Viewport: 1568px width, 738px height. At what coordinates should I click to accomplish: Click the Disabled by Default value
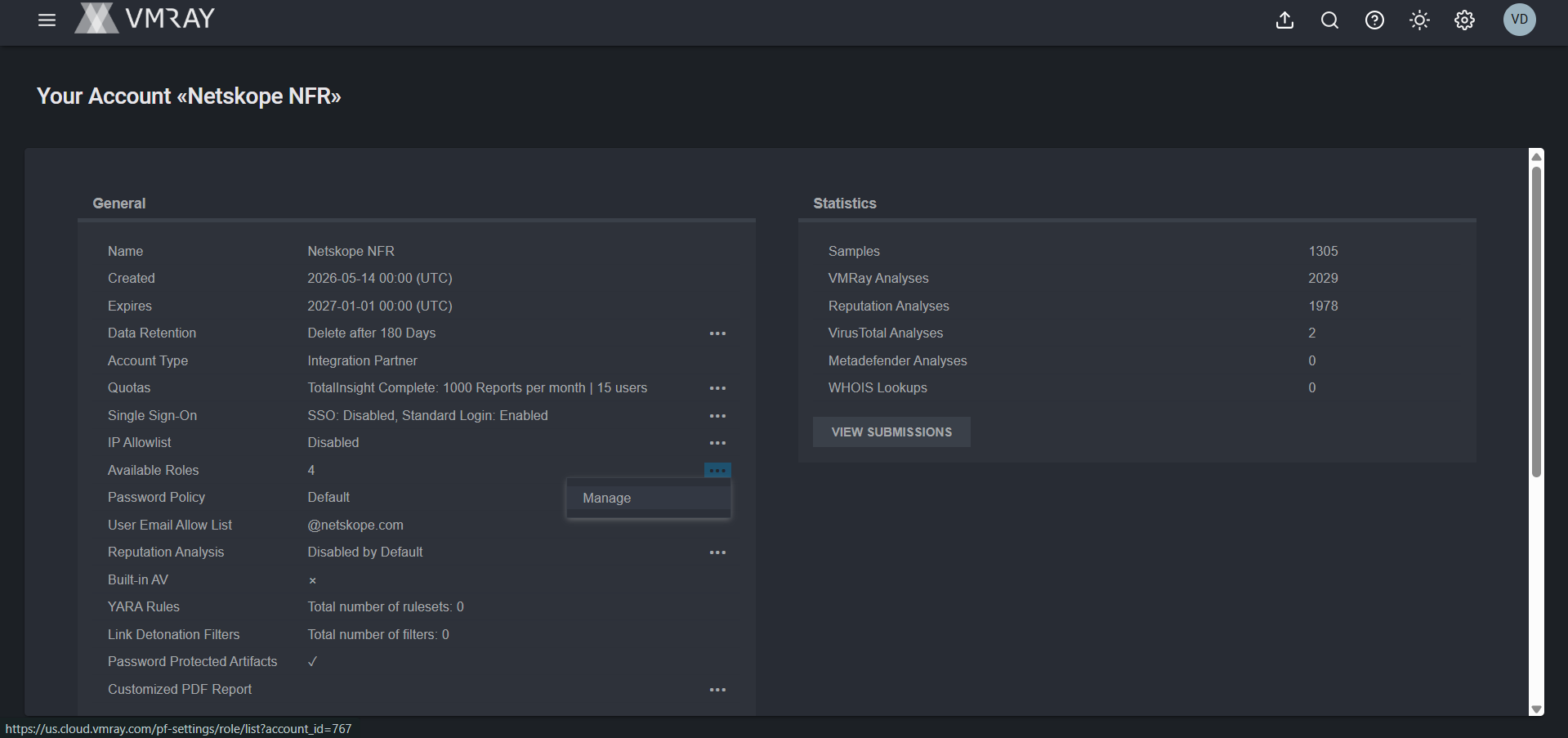click(x=365, y=552)
